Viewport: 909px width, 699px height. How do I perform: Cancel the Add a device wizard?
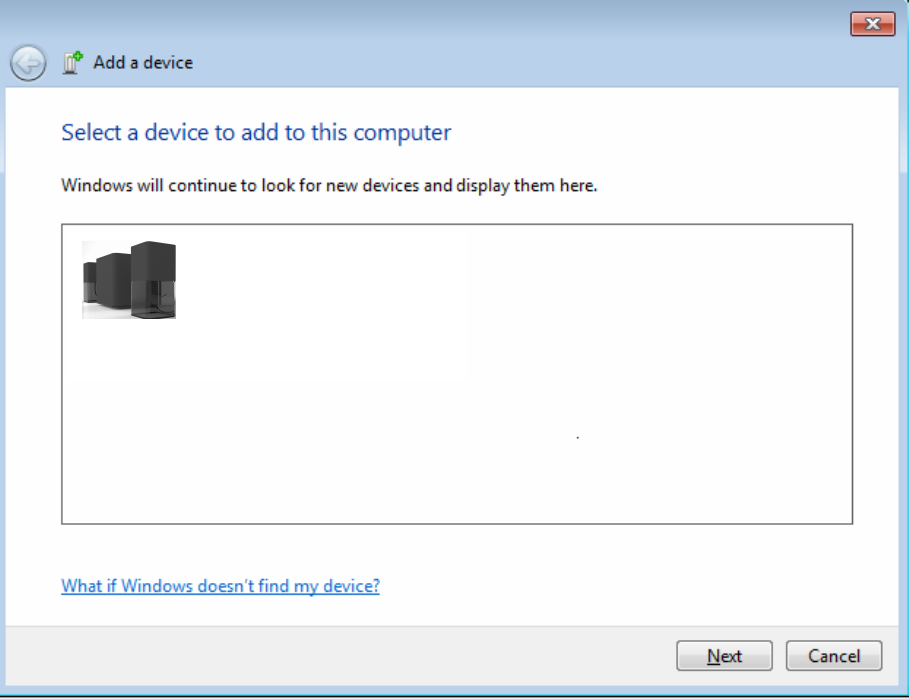point(834,656)
